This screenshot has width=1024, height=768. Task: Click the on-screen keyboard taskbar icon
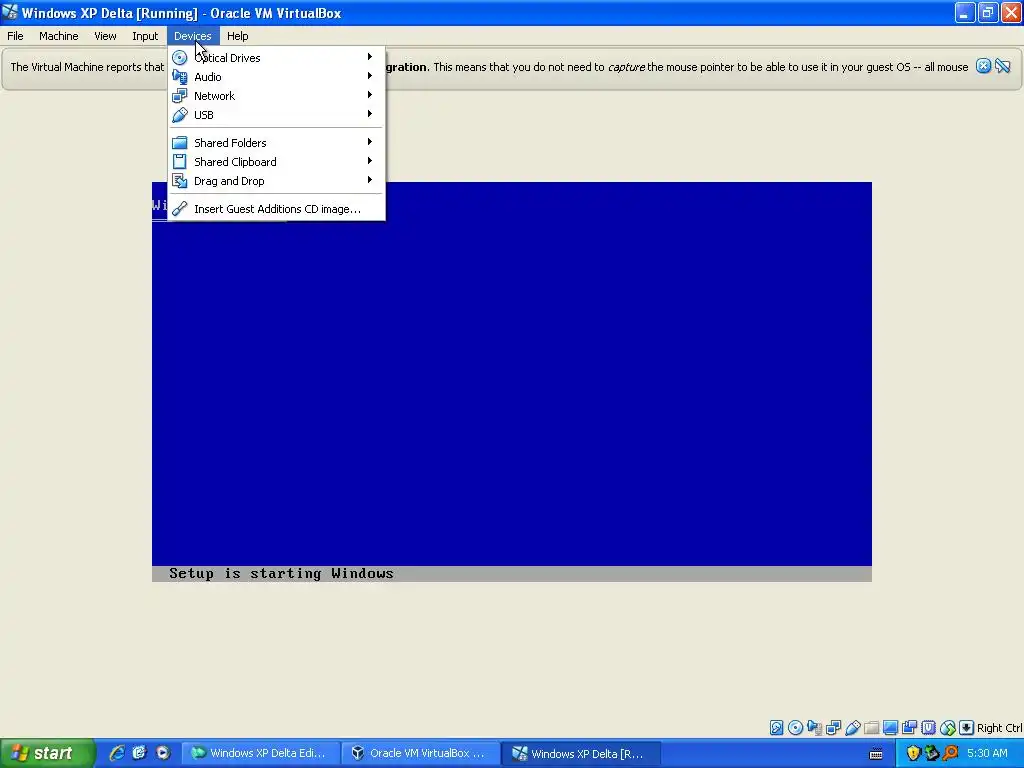[x=876, y=754]
